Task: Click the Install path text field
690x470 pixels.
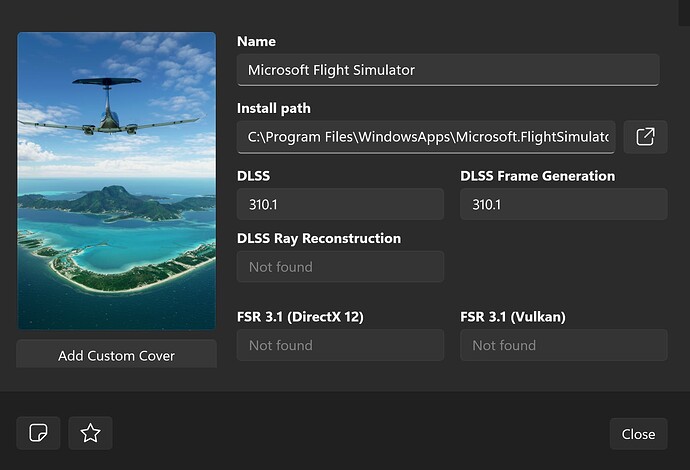Action: (x=426, y=137)
